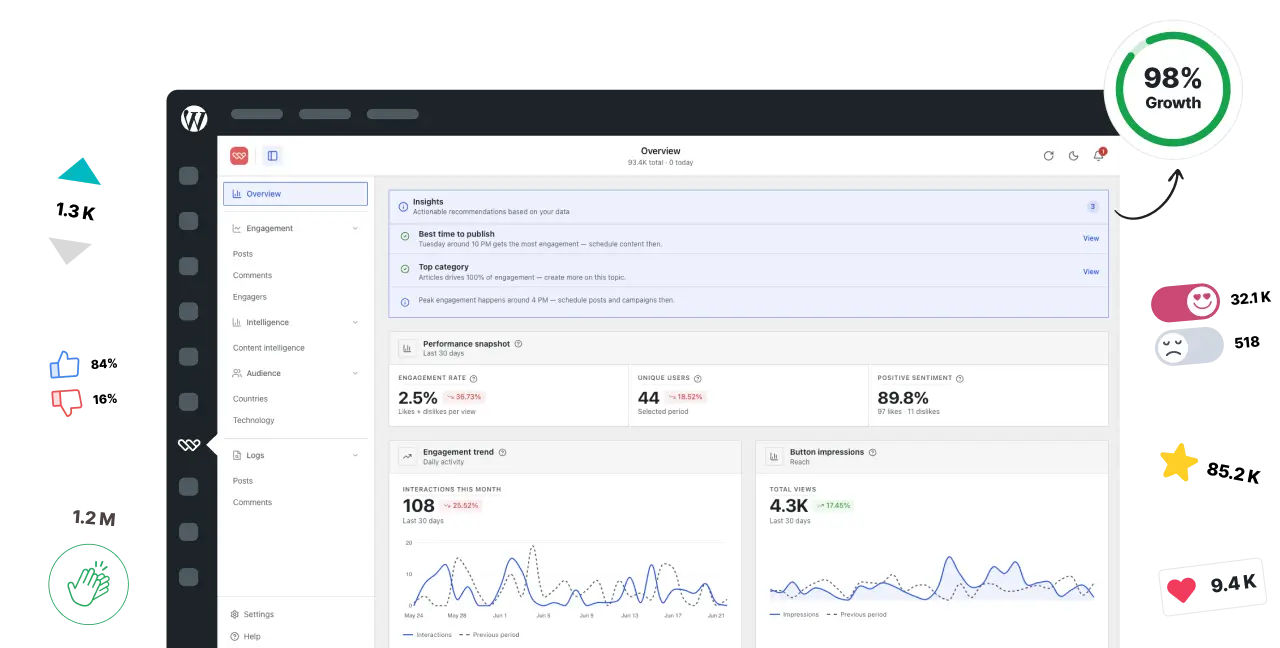1280x648 pixels.
Task: Open notifications bell with red badge
Action: (1099, 155)
